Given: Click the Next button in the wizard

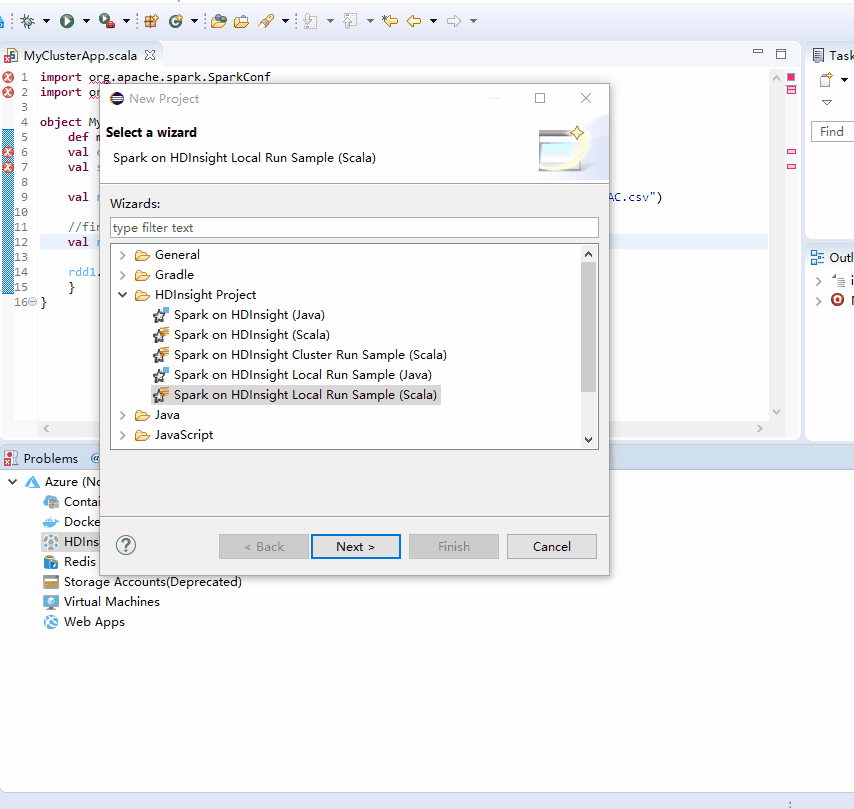Looking at the screenshot, I should (355, 546).
